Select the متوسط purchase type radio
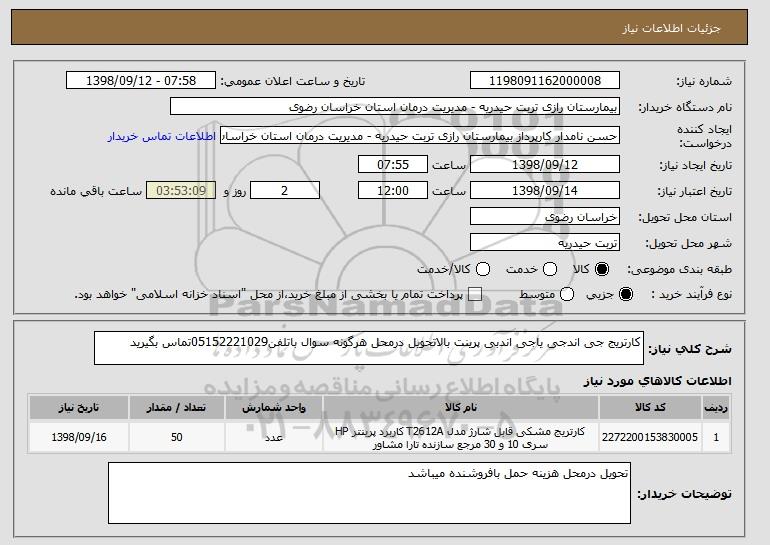The image size is (770, 545). click(x=567, y=294)
